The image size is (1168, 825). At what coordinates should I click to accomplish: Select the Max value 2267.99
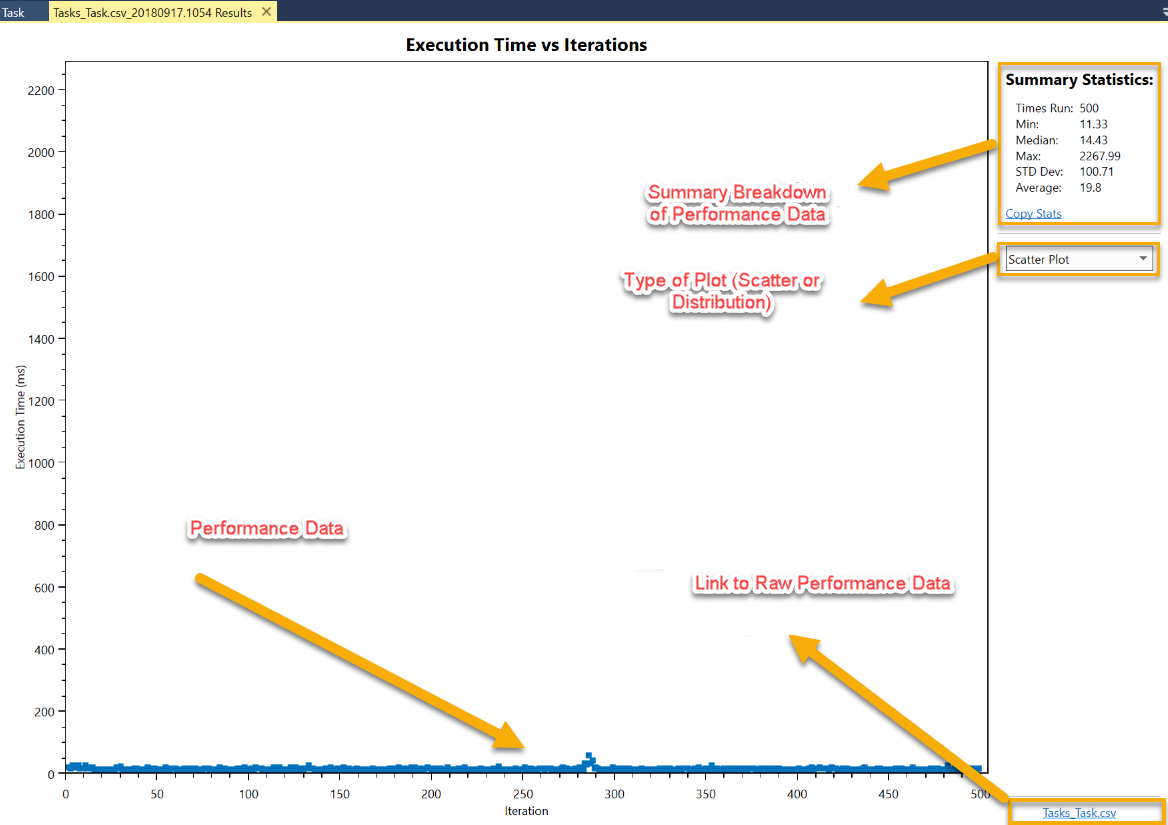[x=1100, y=156]
